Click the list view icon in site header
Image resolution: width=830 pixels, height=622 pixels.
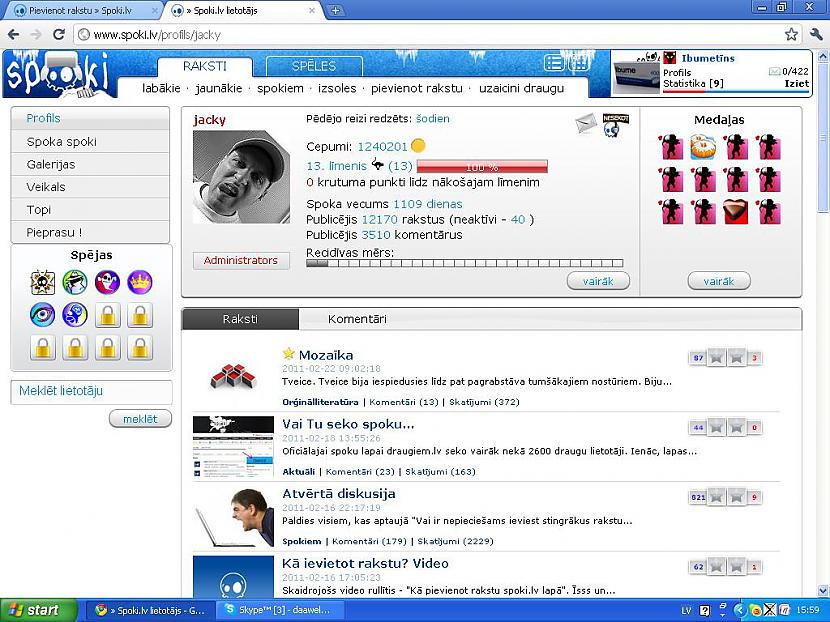(554, 64)
